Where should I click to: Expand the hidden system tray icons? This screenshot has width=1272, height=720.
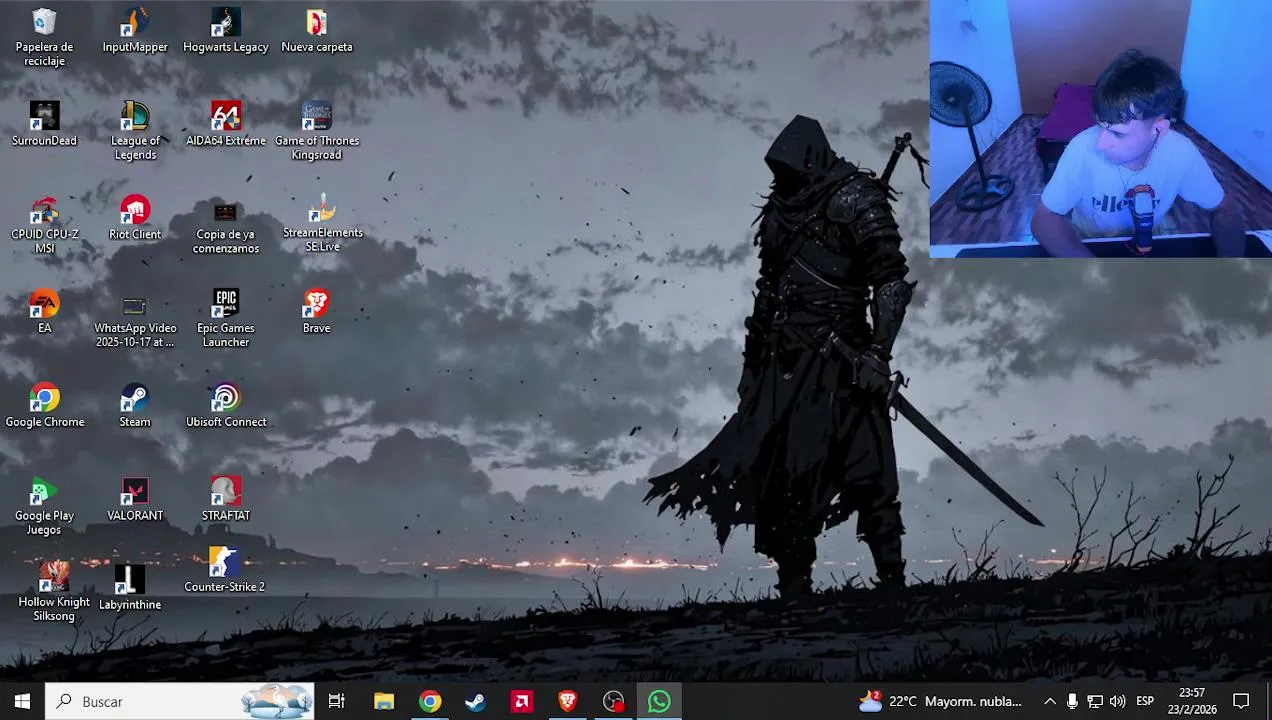coord(1050,701)
